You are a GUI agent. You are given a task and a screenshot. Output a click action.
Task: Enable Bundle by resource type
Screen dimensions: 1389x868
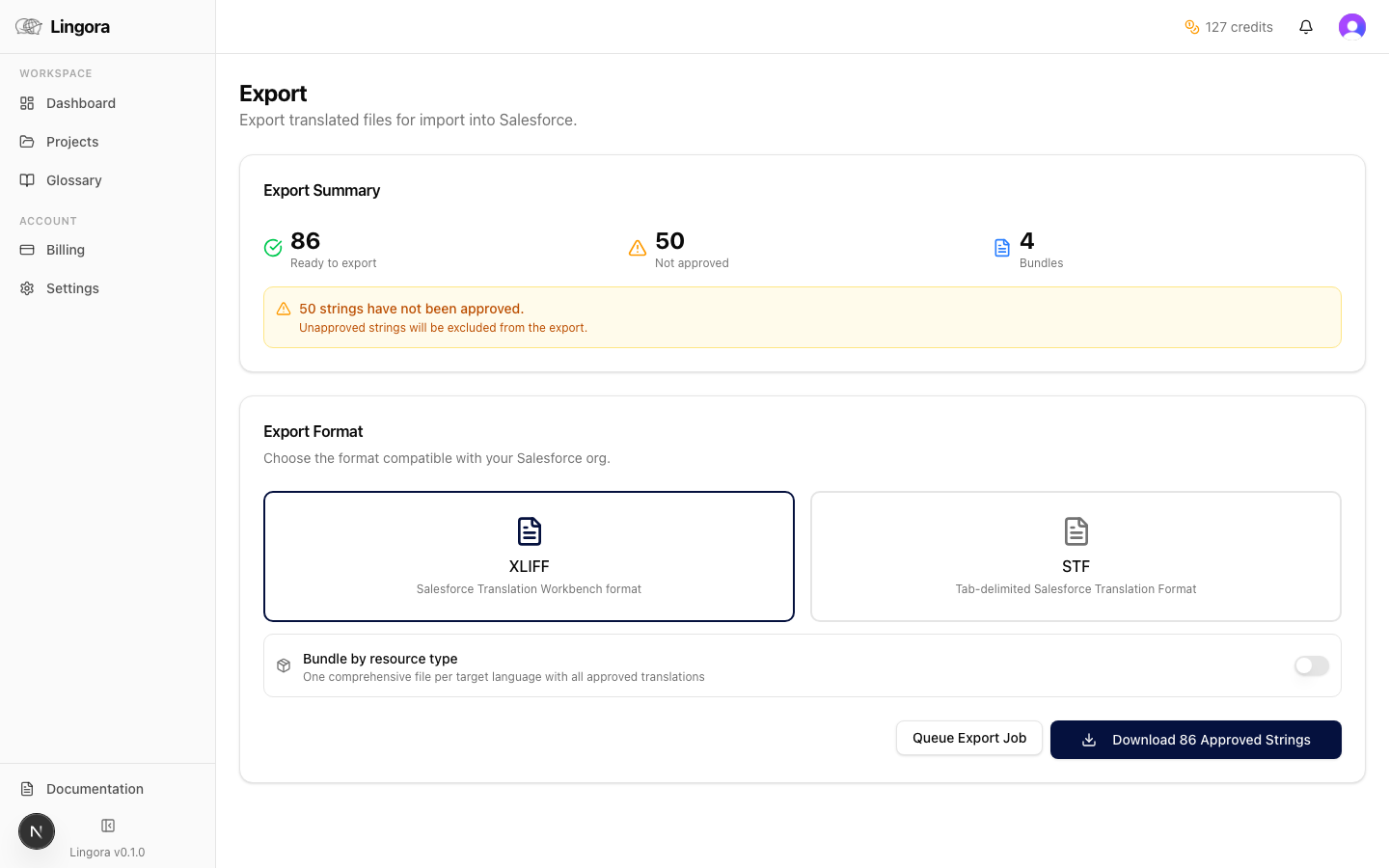1311,665
